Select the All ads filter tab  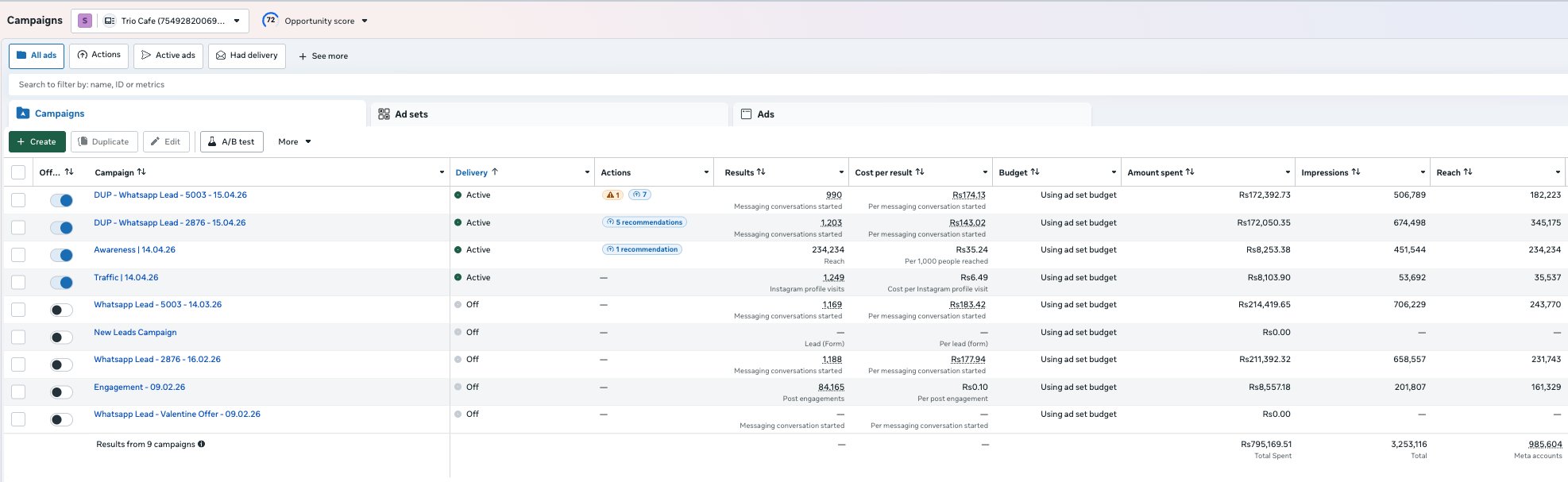pos(37,56)
